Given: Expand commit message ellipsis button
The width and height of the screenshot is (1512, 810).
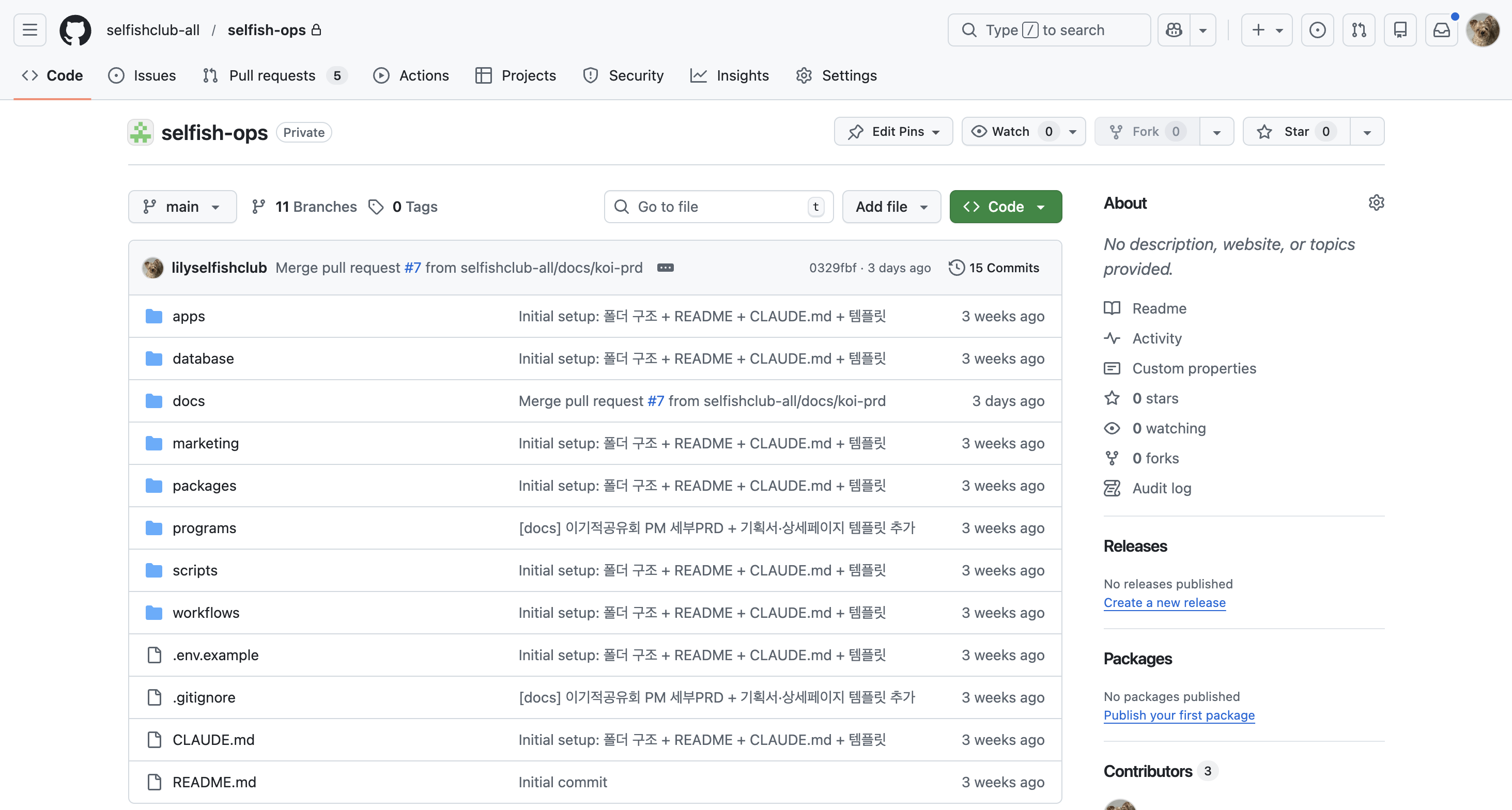Looking at the screenshot, I should point(665,268).
